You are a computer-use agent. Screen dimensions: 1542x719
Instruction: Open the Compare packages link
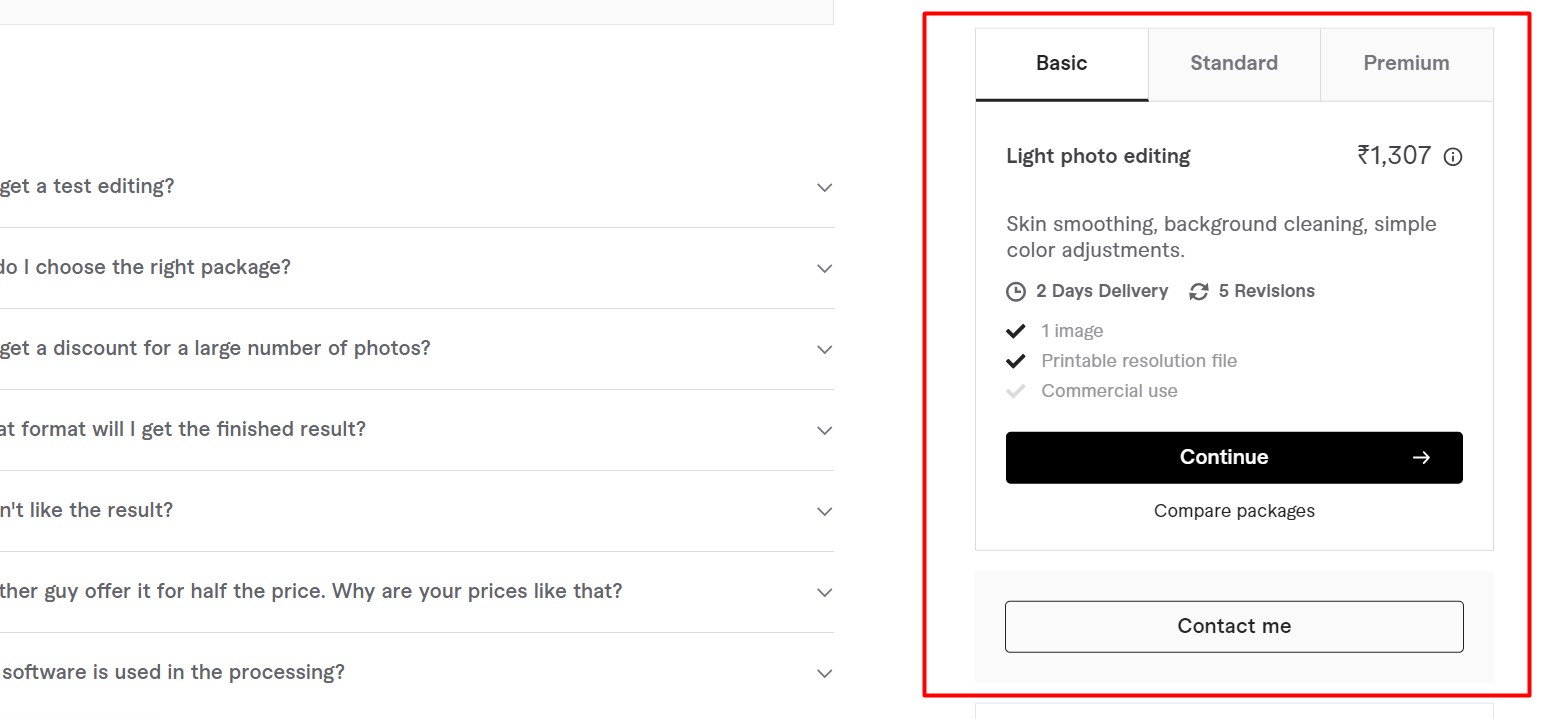(1234, 511)
